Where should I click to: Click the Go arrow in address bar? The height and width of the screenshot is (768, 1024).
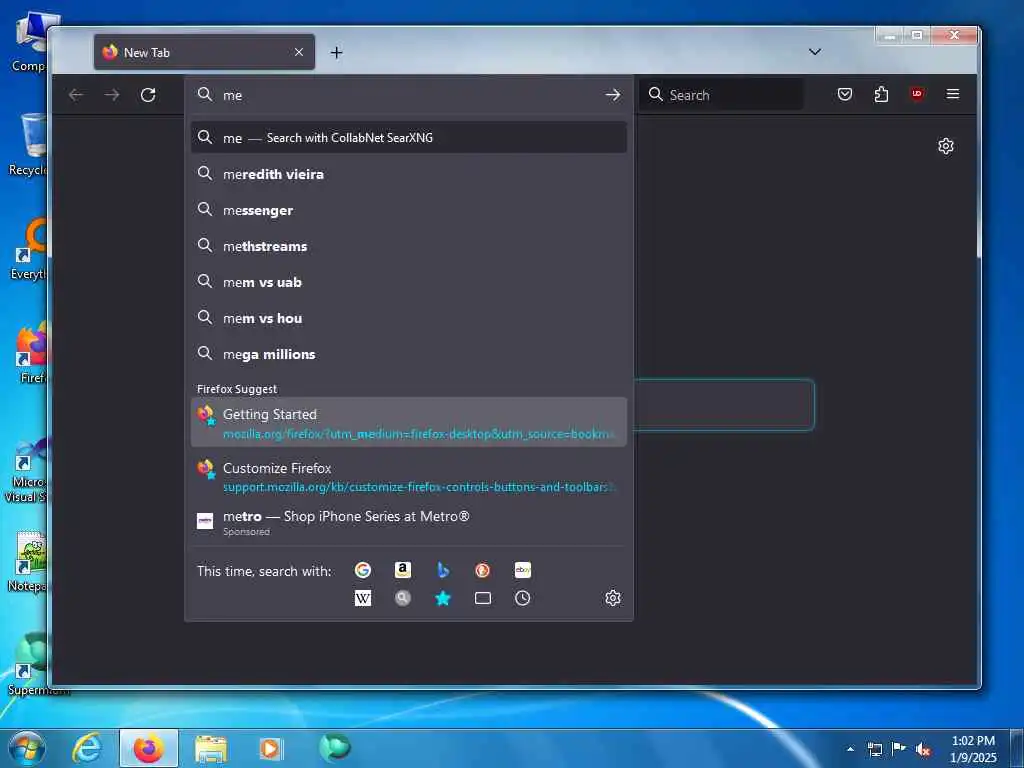[613, 95]
